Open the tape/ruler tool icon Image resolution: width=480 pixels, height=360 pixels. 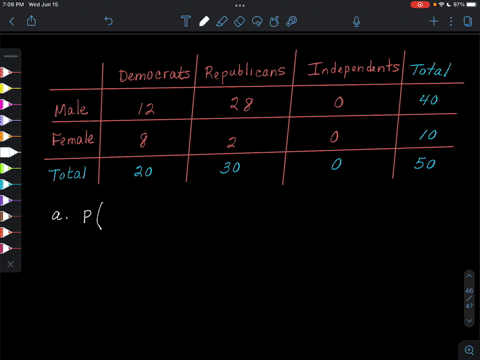point(292,21)
